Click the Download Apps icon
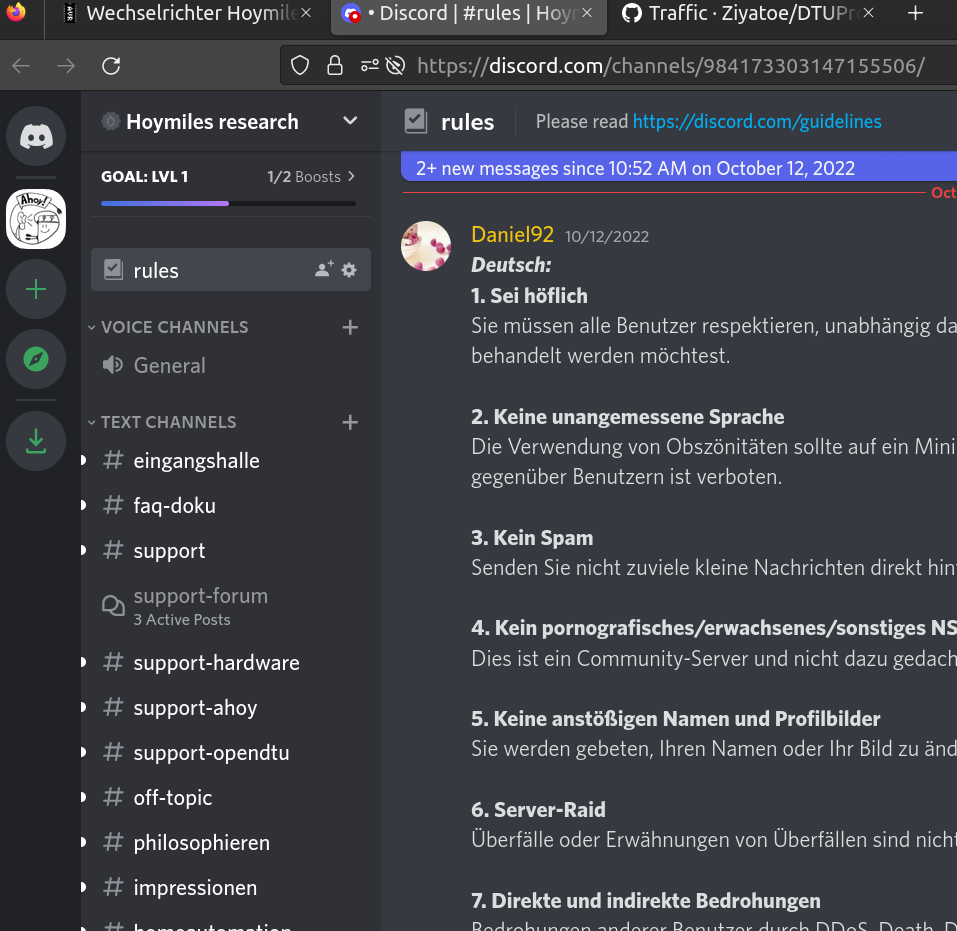Viewport: 957px width, 931px height. (36, 441)
